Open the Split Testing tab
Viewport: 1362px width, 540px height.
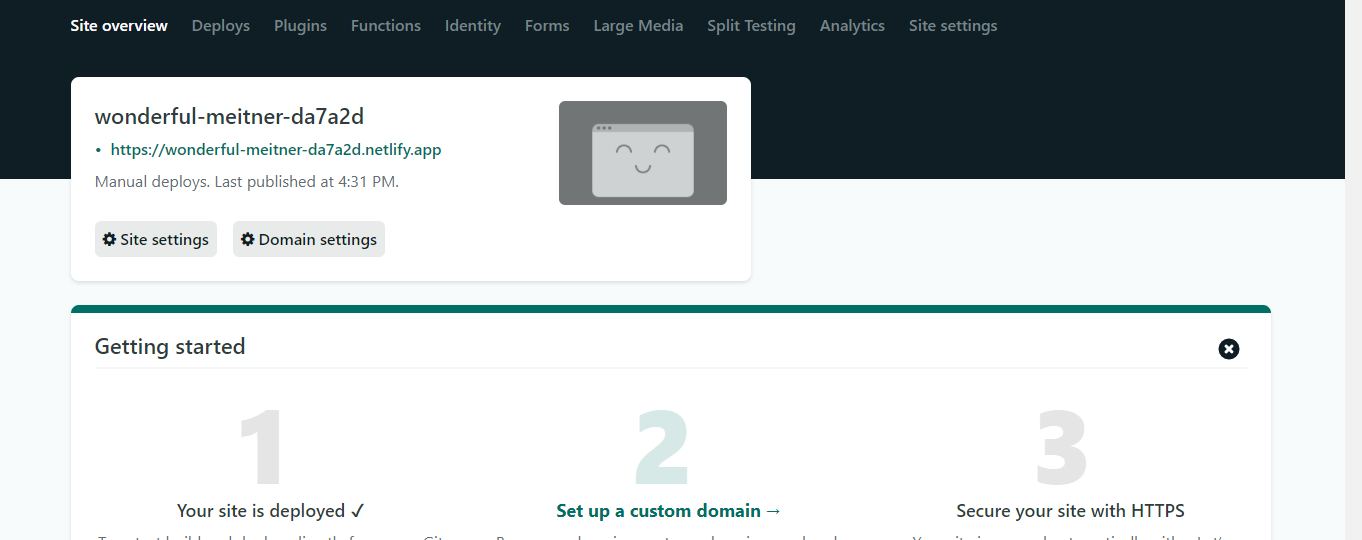coord(751,26)
